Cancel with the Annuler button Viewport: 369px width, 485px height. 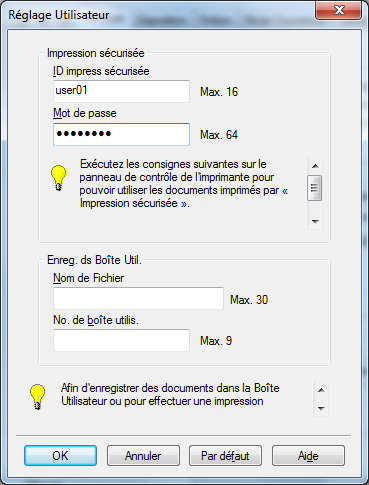point(143,456)
